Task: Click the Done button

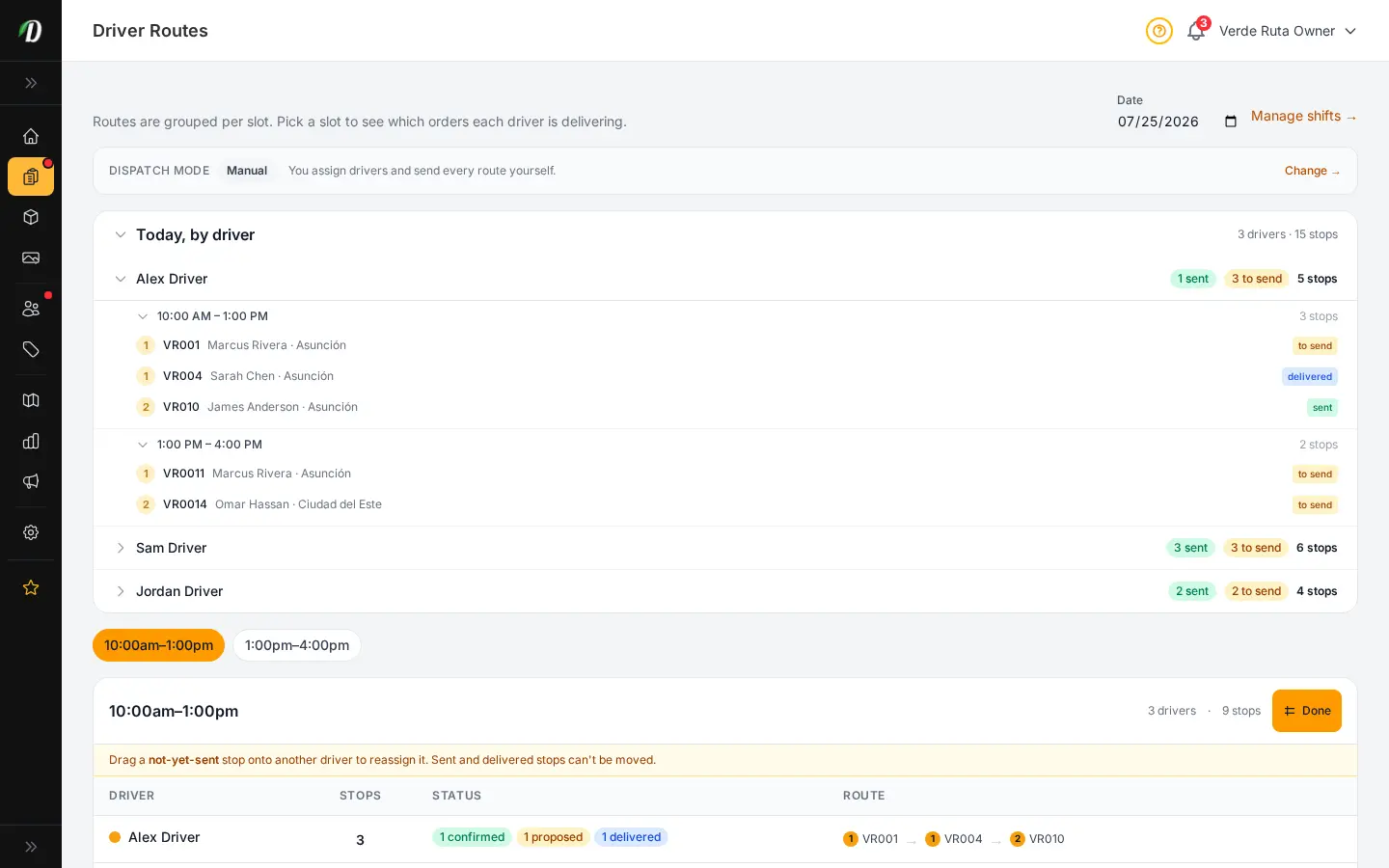Action: pos(1307,711)
